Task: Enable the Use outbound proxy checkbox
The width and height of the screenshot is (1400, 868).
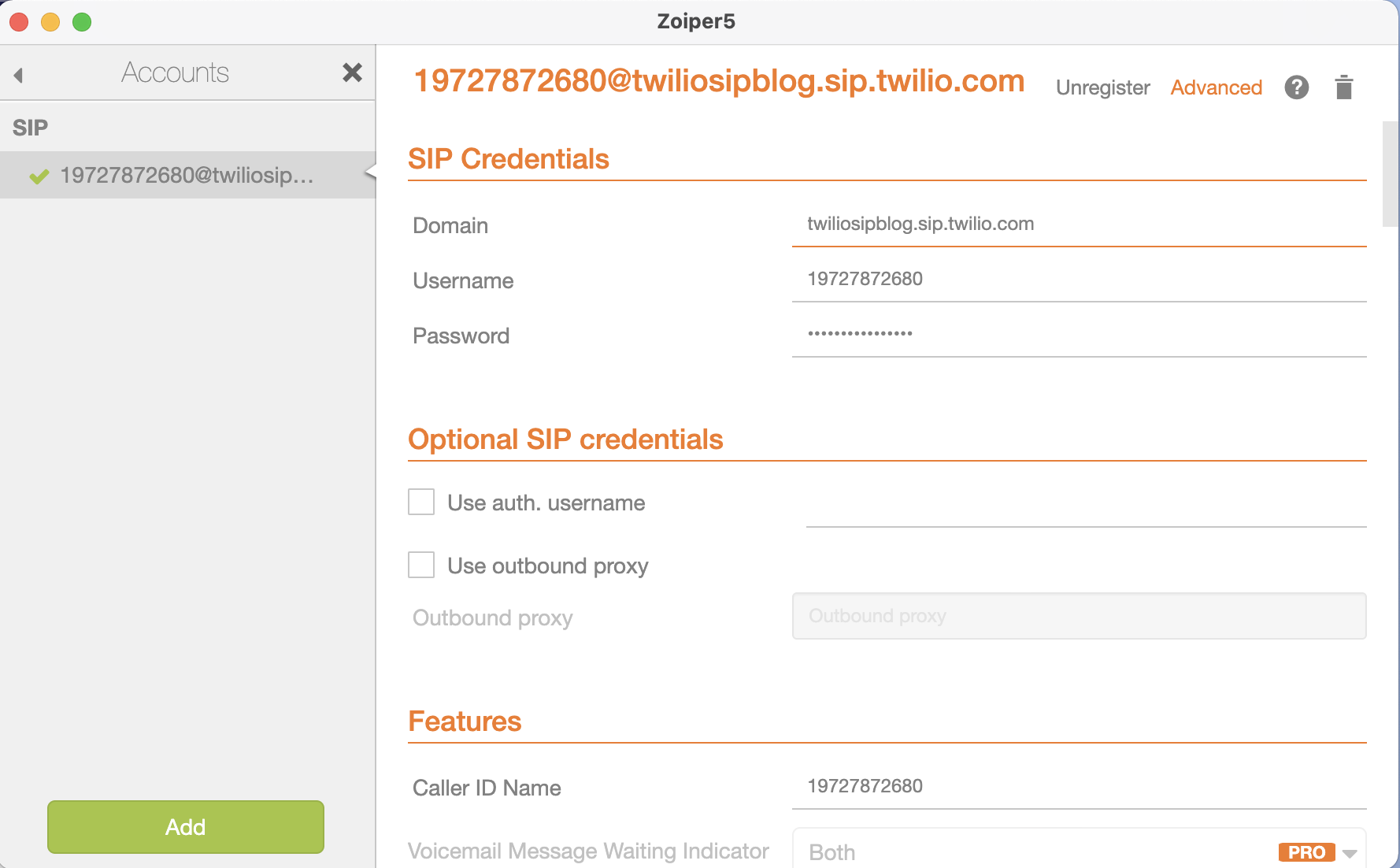Action: 421,565
